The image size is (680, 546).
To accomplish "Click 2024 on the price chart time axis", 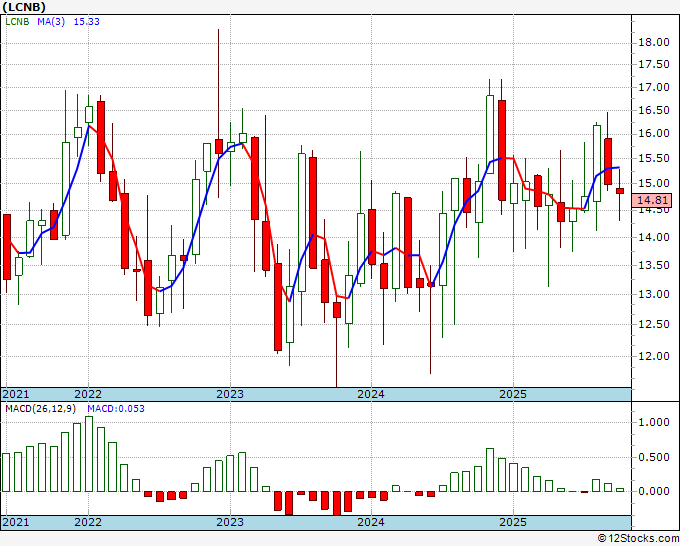I will tap(371, 394).
